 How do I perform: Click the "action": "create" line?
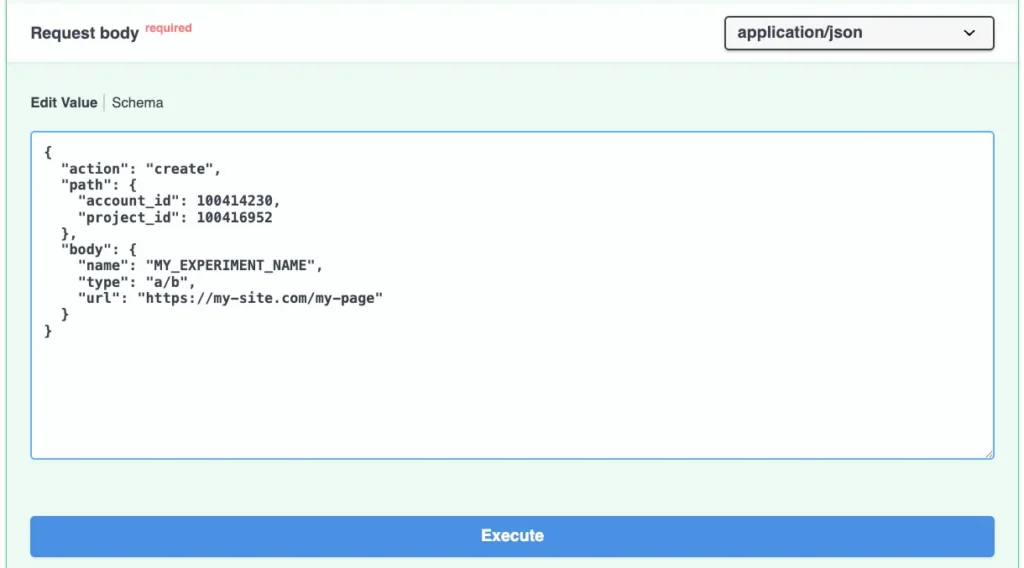(141, 169)
